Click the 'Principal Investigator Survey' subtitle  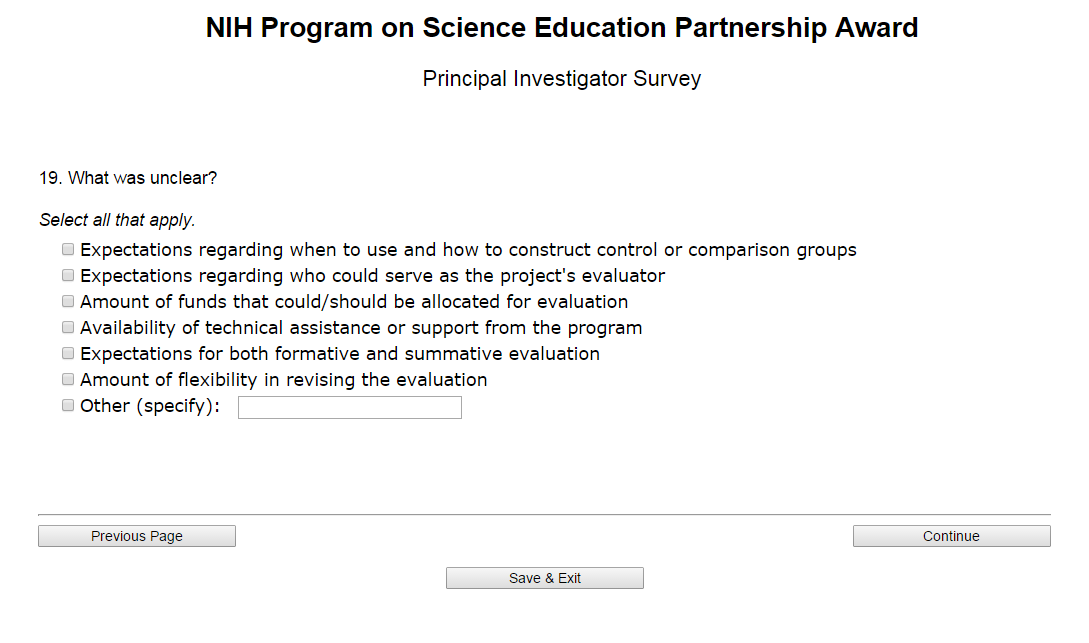click(561, 78)
